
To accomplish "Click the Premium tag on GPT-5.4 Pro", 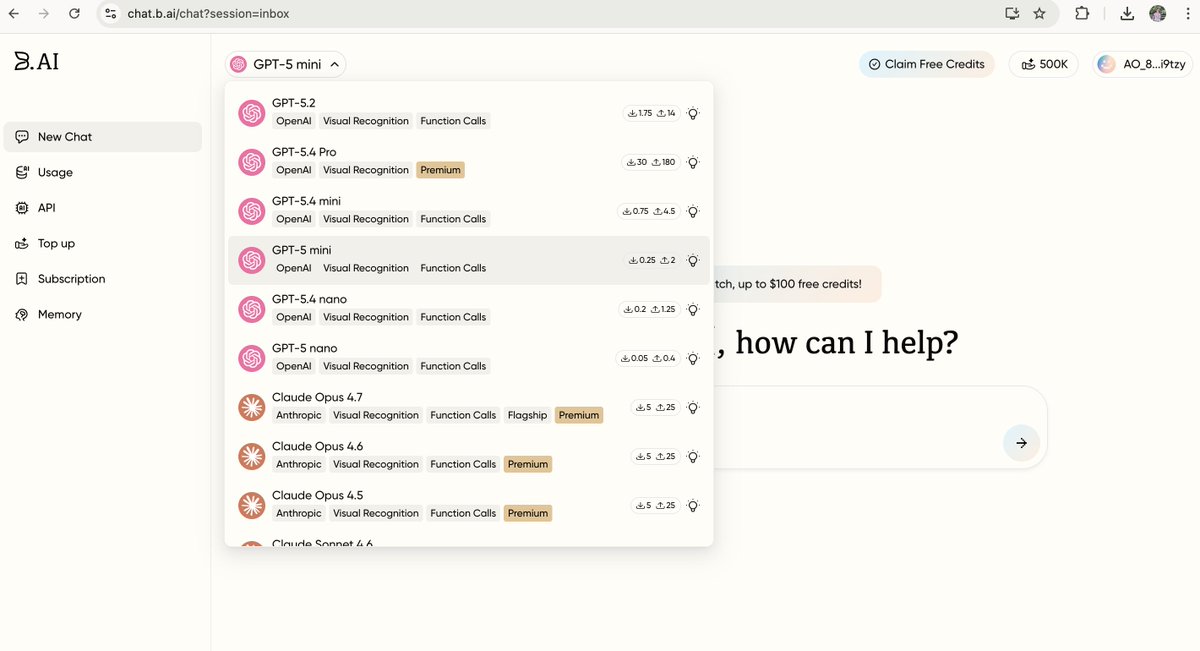I will point(440,170).
